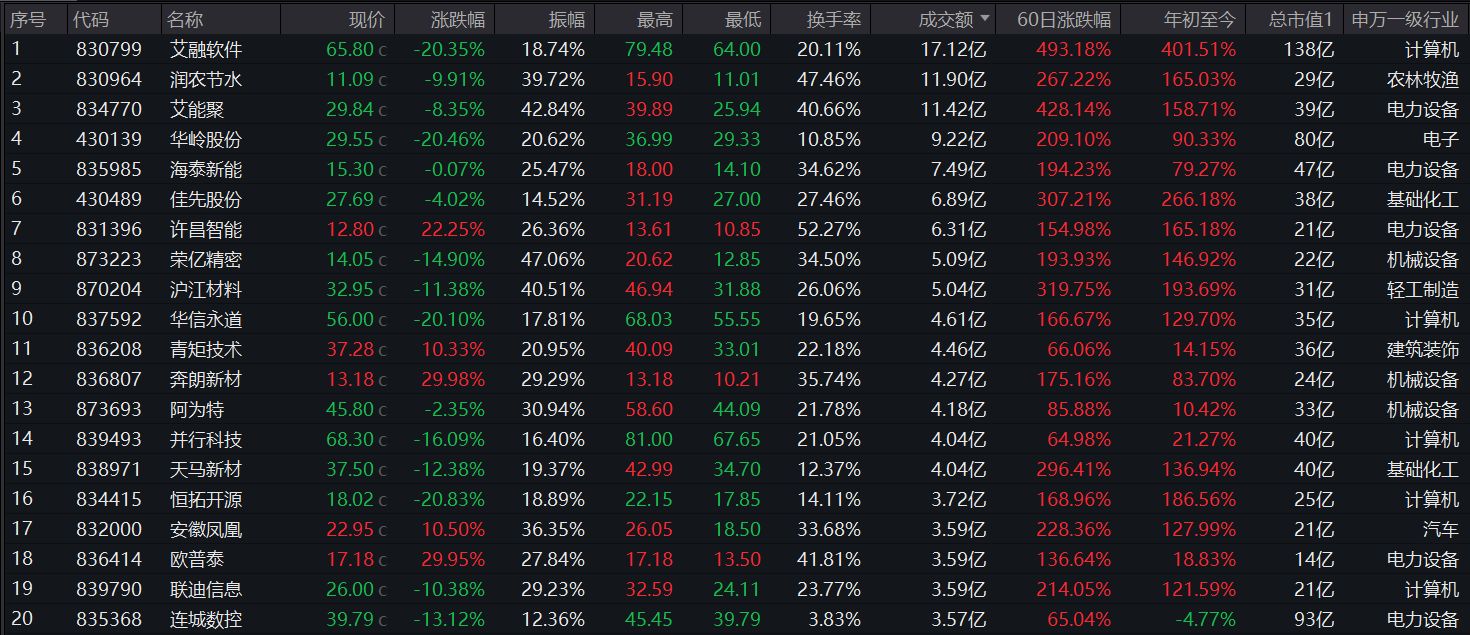Select stock 青矩技术

tap(206, 349)
